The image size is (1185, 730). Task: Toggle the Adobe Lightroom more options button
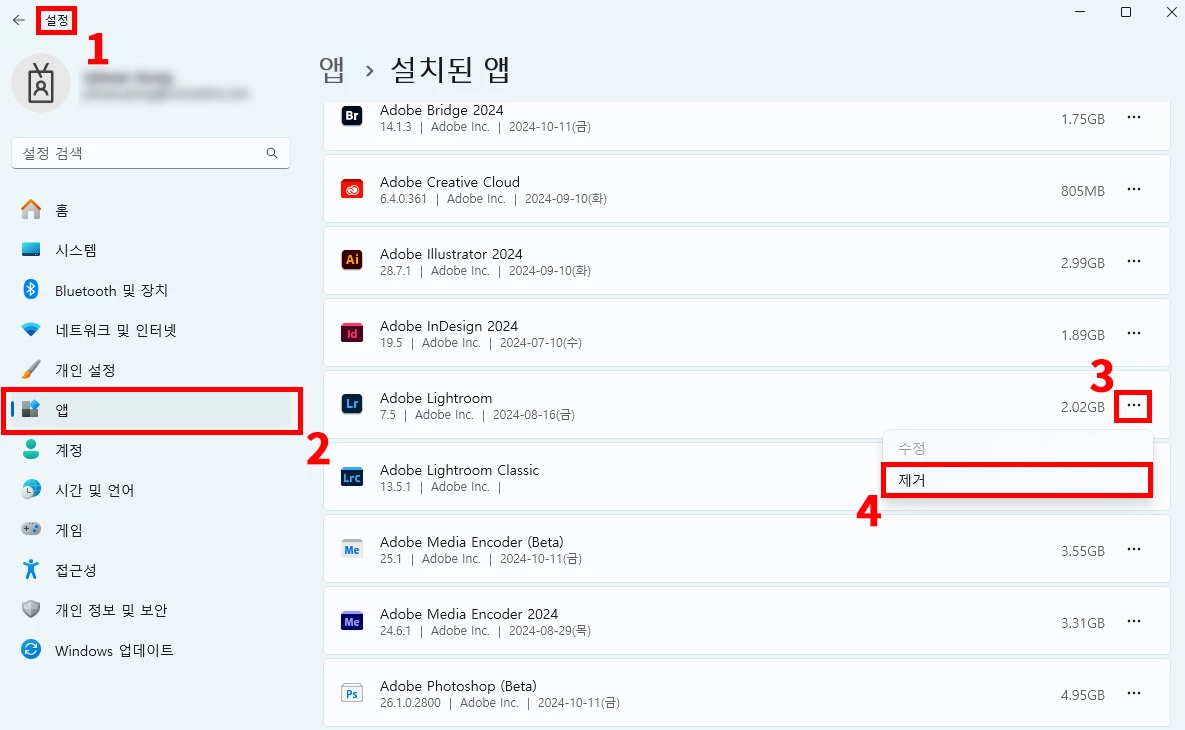pos(1134,406)
